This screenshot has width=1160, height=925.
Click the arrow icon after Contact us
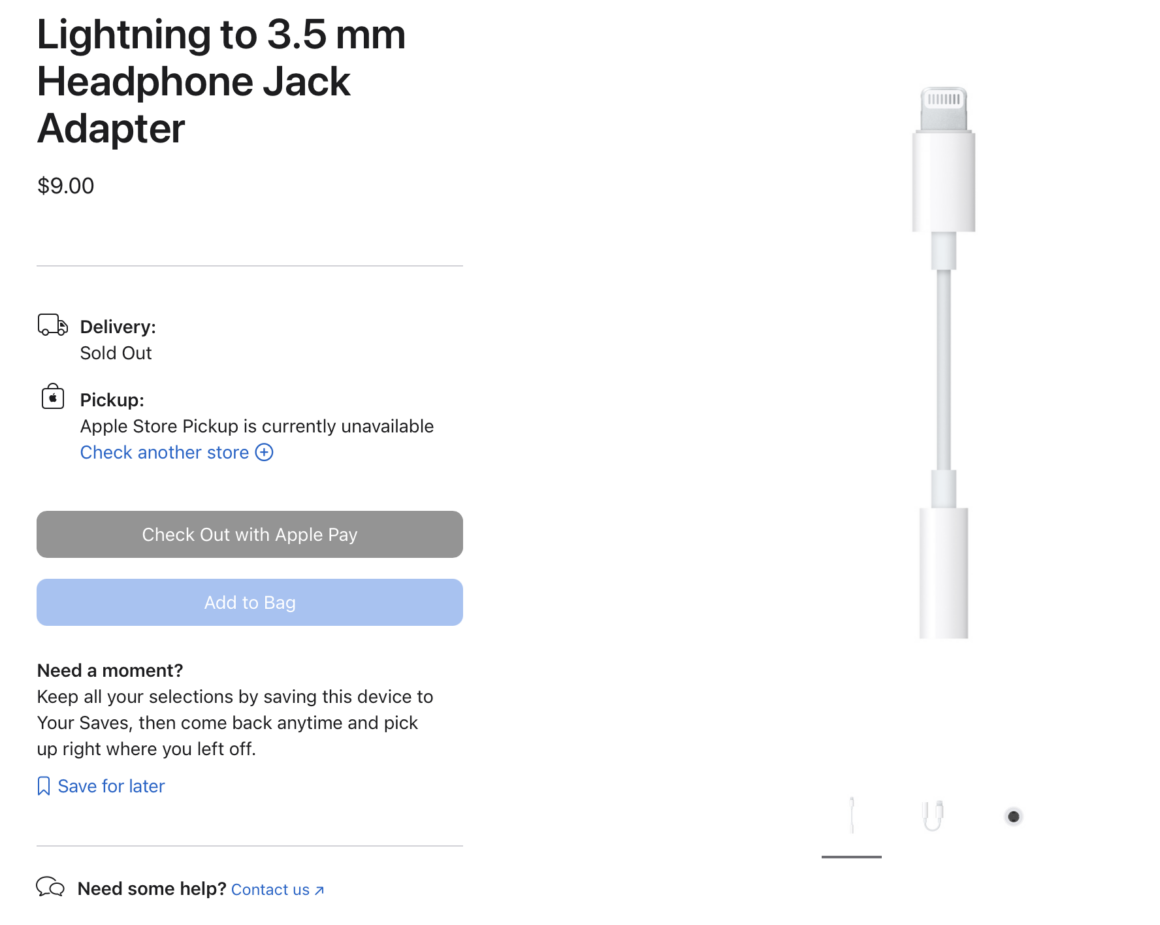point(319,890)
